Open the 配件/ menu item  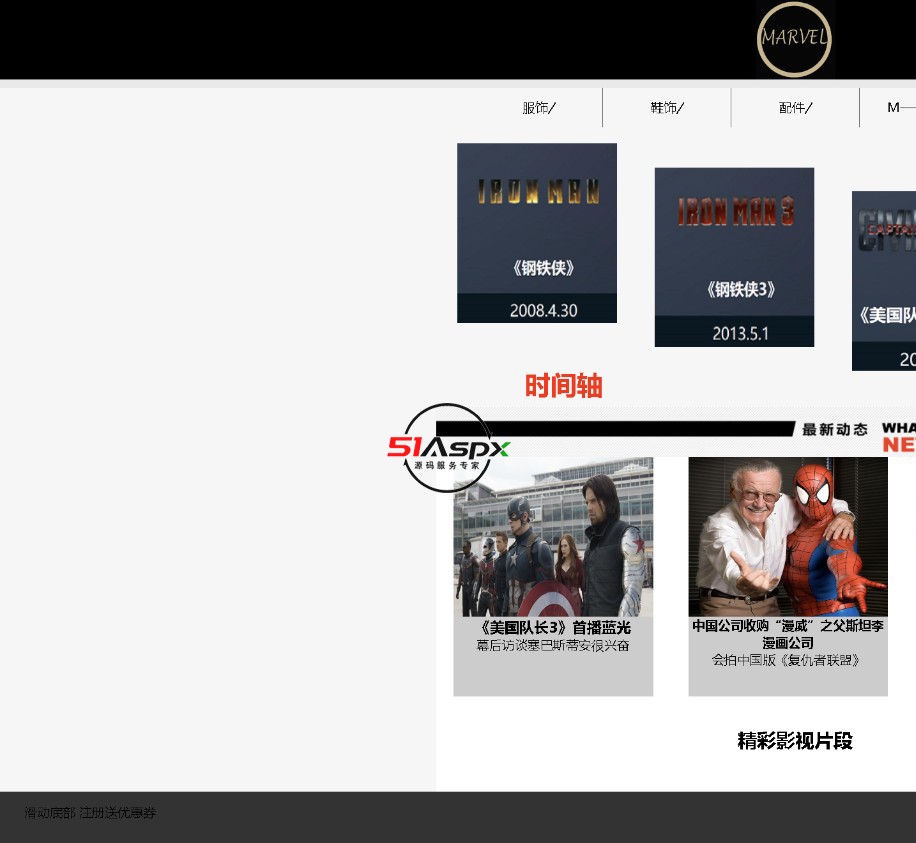point(795,107)
